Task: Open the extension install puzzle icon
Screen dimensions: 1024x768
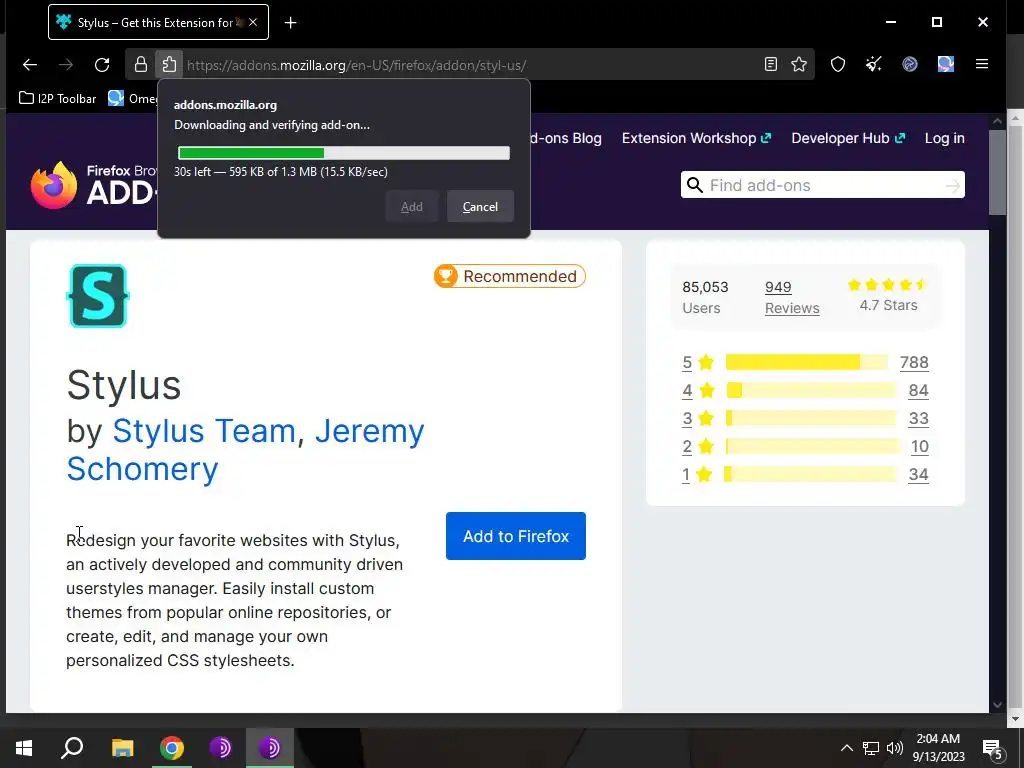Action: click(x=169, y=65)
